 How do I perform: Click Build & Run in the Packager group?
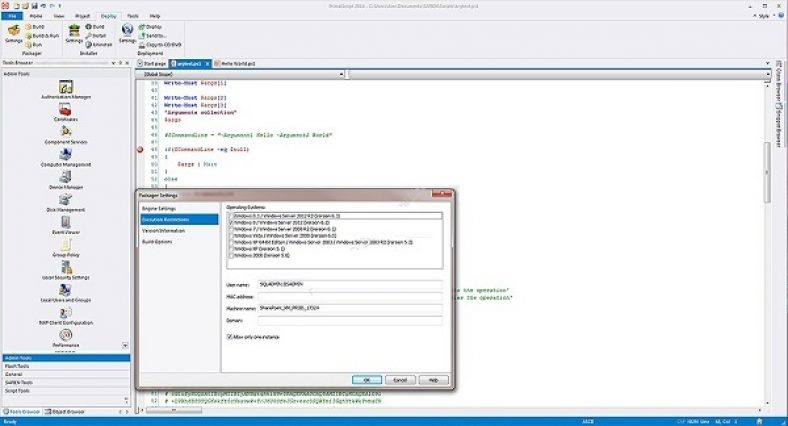(x=42, y=36)
